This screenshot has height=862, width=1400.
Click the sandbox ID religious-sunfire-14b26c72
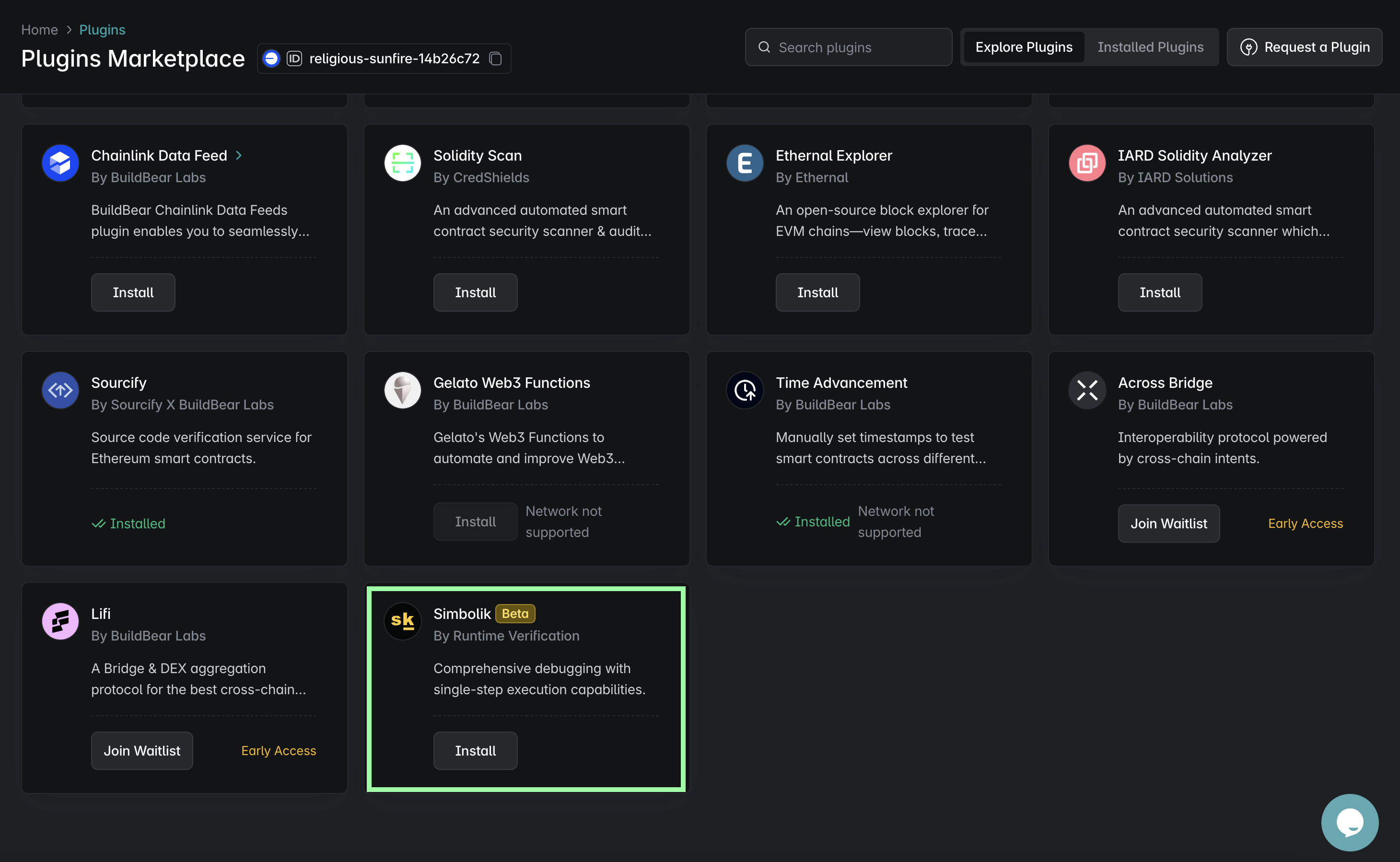(x=395, y=58)
